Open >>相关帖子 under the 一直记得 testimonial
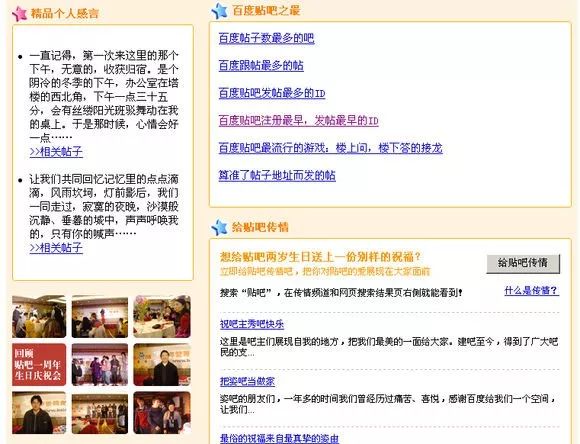This screenshot has height=444, width=580. pyautogui.click(x=56, y=152)
